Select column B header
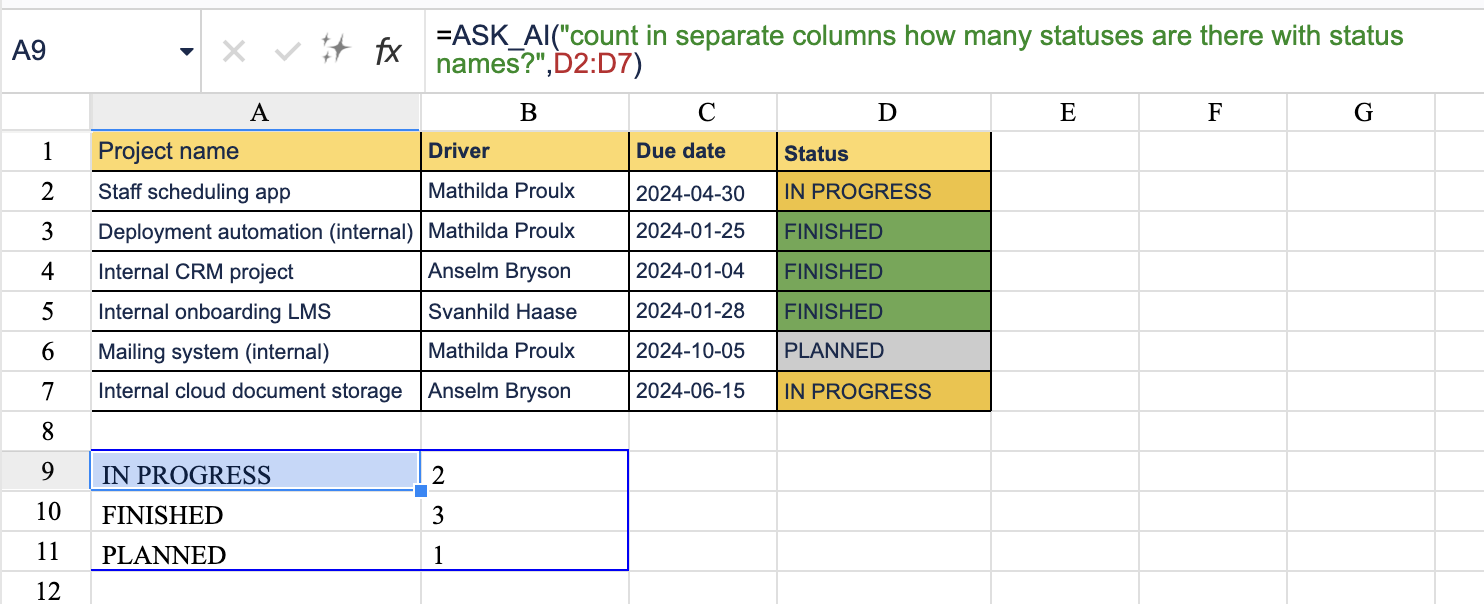1484x604 pixels. coord(525,112)
